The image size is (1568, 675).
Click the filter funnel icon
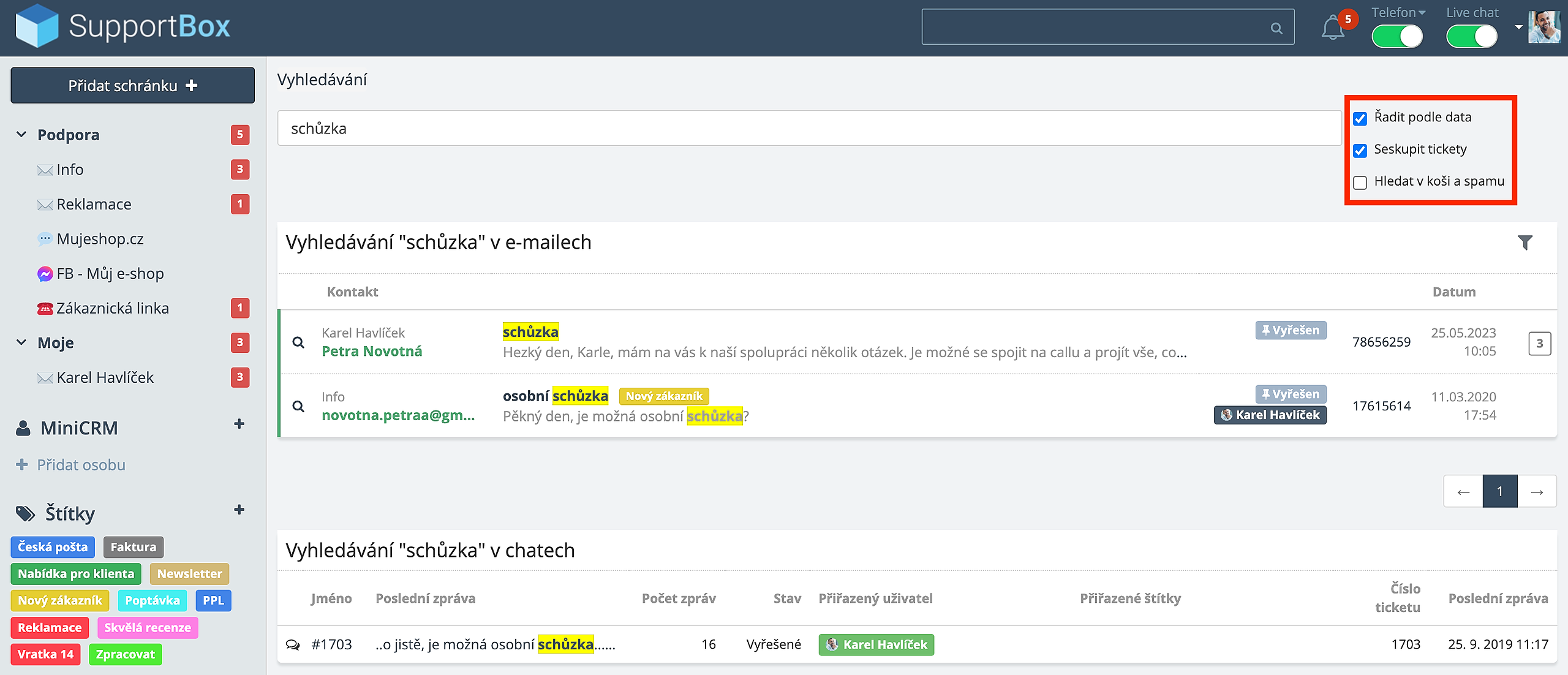click(1525, 243)
